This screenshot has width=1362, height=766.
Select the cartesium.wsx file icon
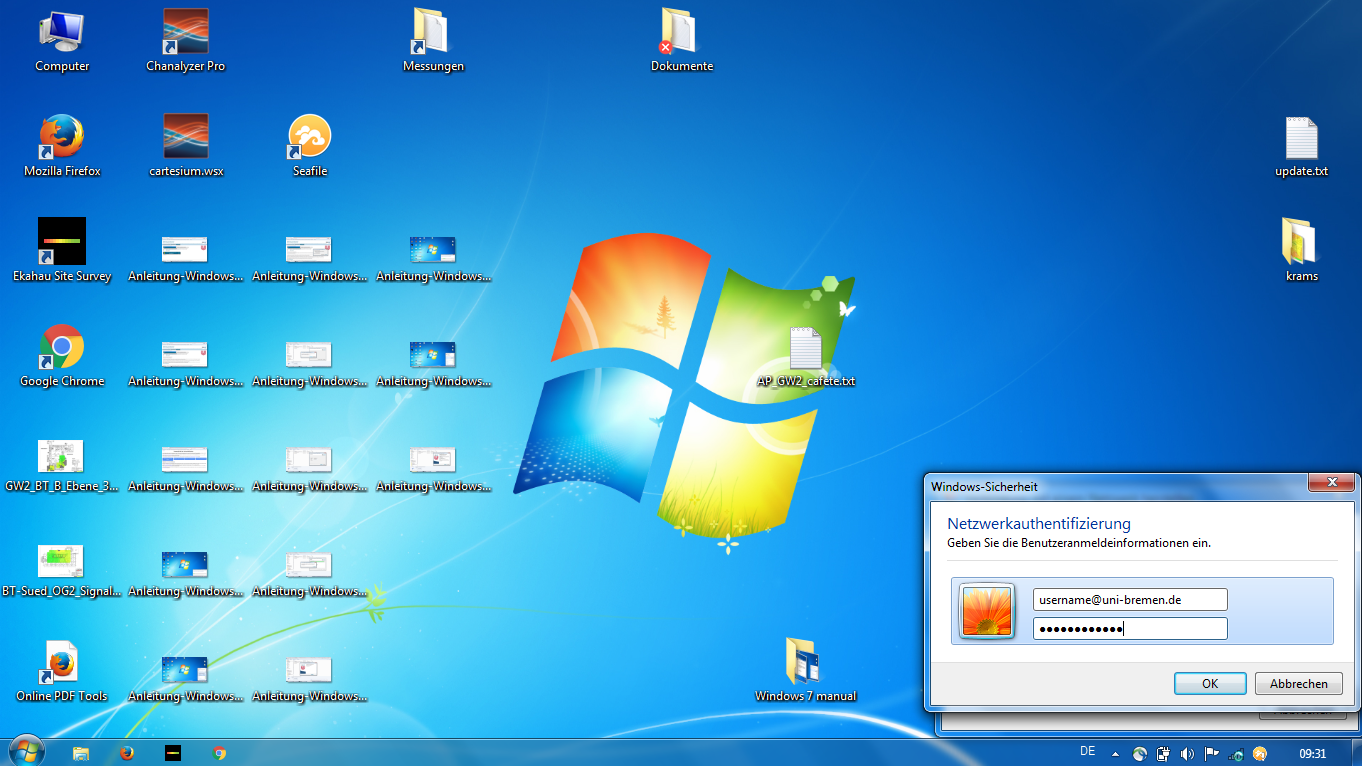[186, 139]
